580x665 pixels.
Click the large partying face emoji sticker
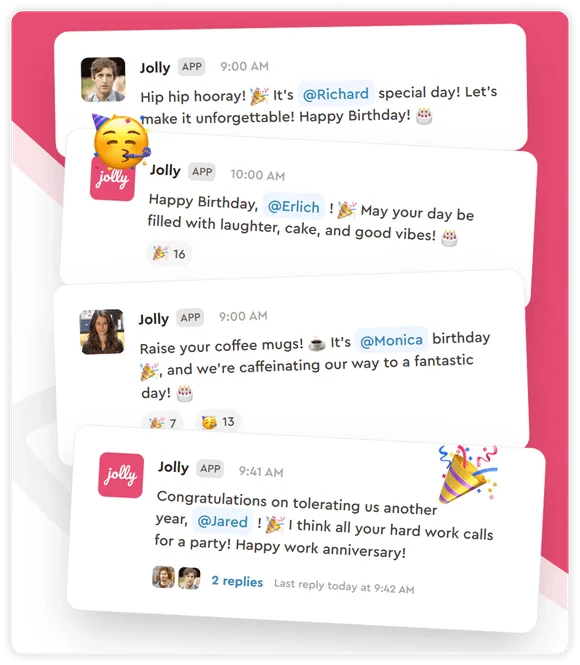click(121, 140)
